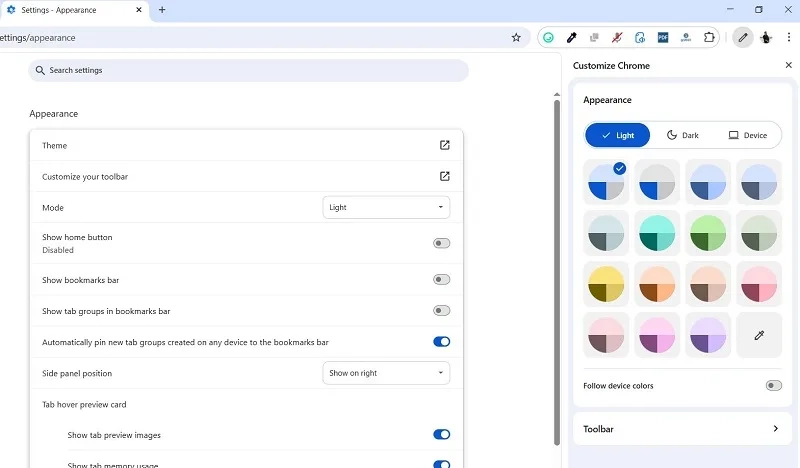Choose the teal aqua color swatch
Viewport: 800px width, 468px height.
click(657, 233)
